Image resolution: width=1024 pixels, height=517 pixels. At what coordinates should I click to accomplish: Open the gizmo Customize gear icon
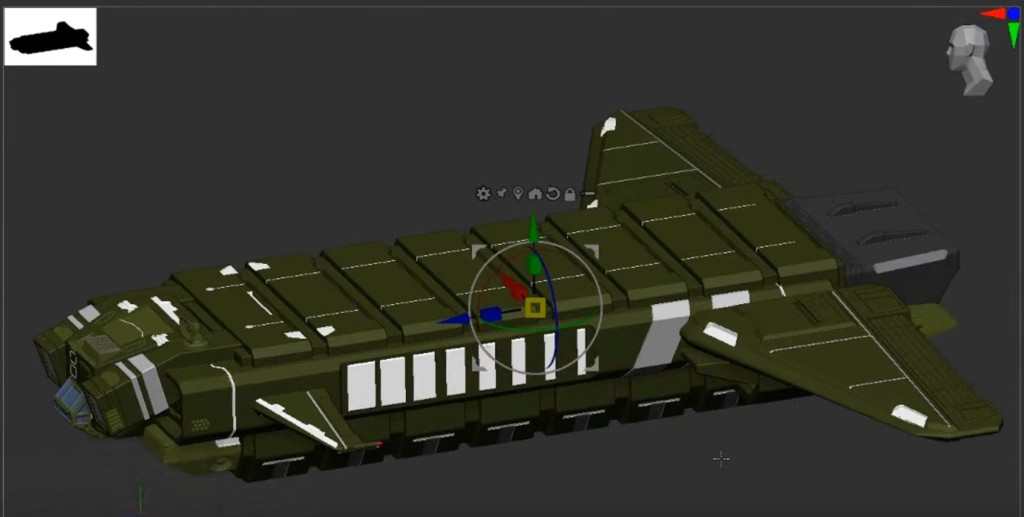483,194
